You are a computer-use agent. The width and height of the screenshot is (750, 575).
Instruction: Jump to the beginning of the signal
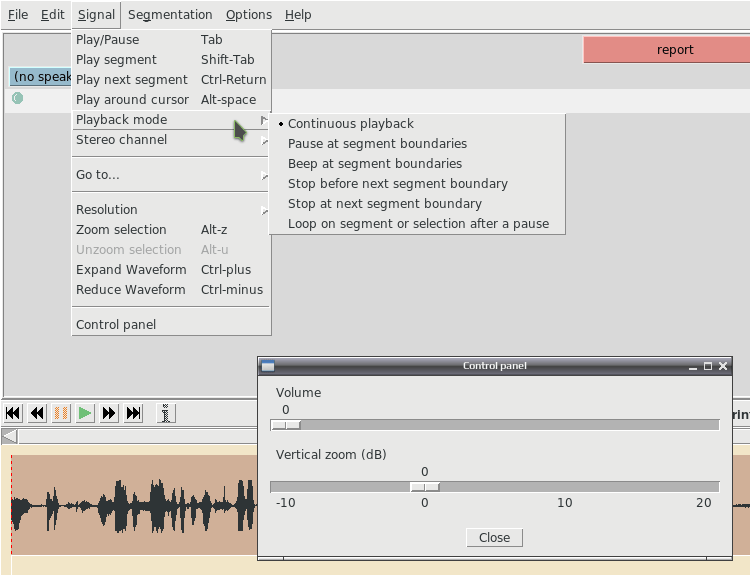(x=13, y=413)
